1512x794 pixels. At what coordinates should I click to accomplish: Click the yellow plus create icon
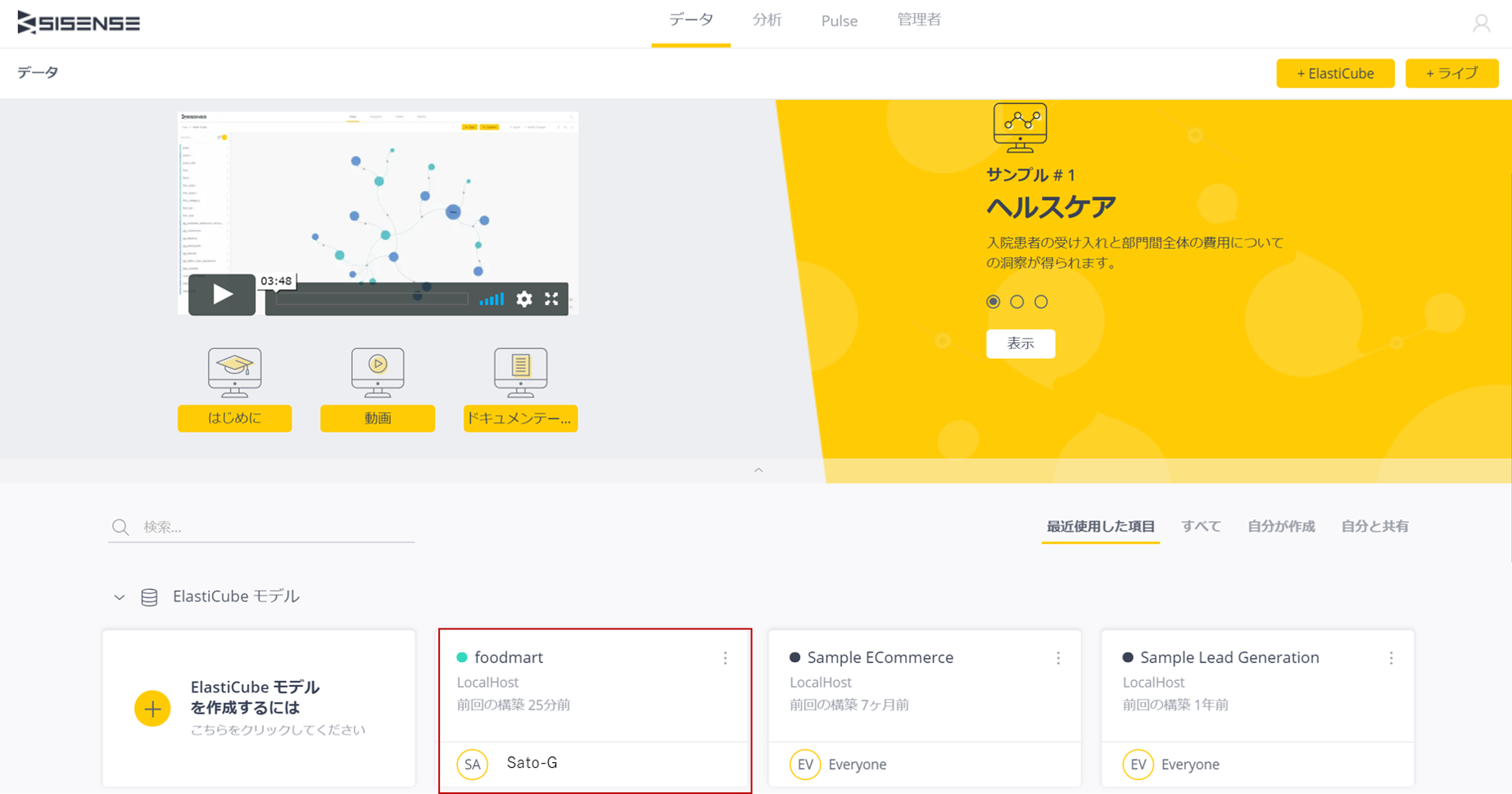click(x=152, y=709)
